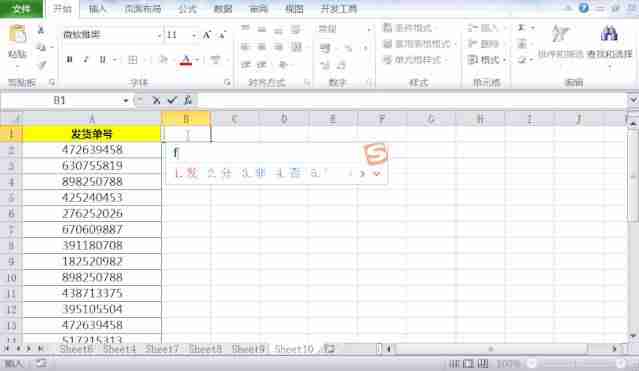
Task: Click the Decrease Decimal icon
Action: click(341, 64)
